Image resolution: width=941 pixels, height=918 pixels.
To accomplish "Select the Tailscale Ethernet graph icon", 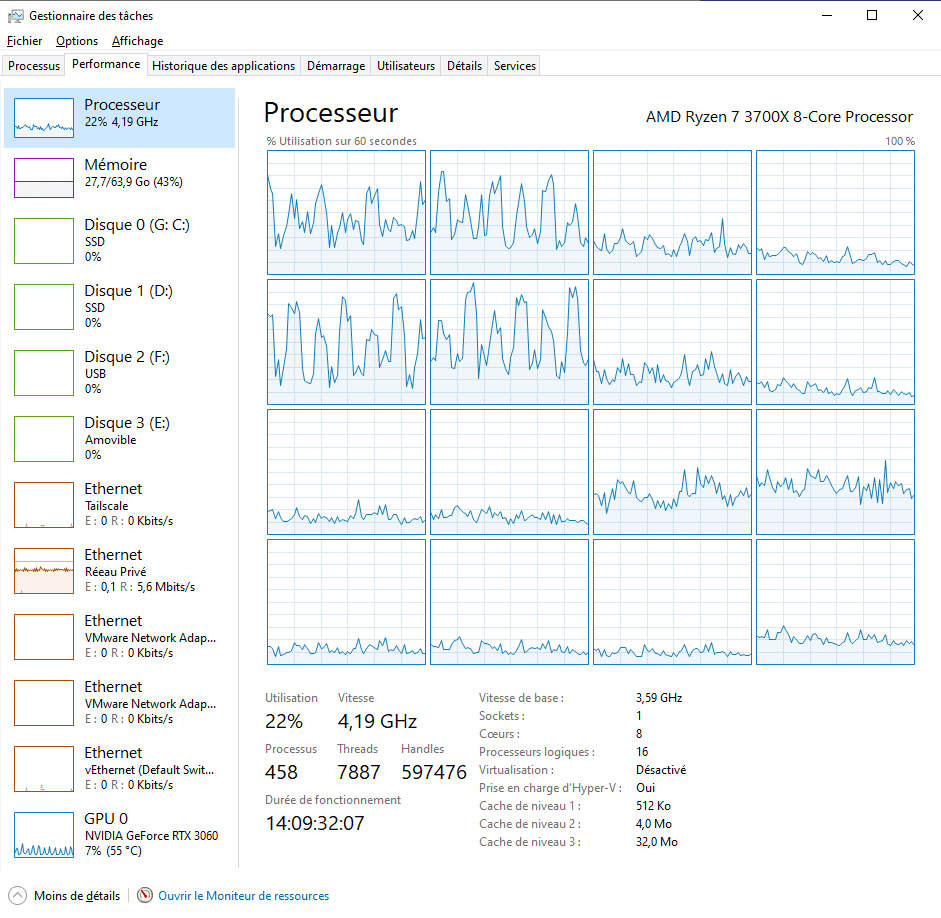I will 43,505.
